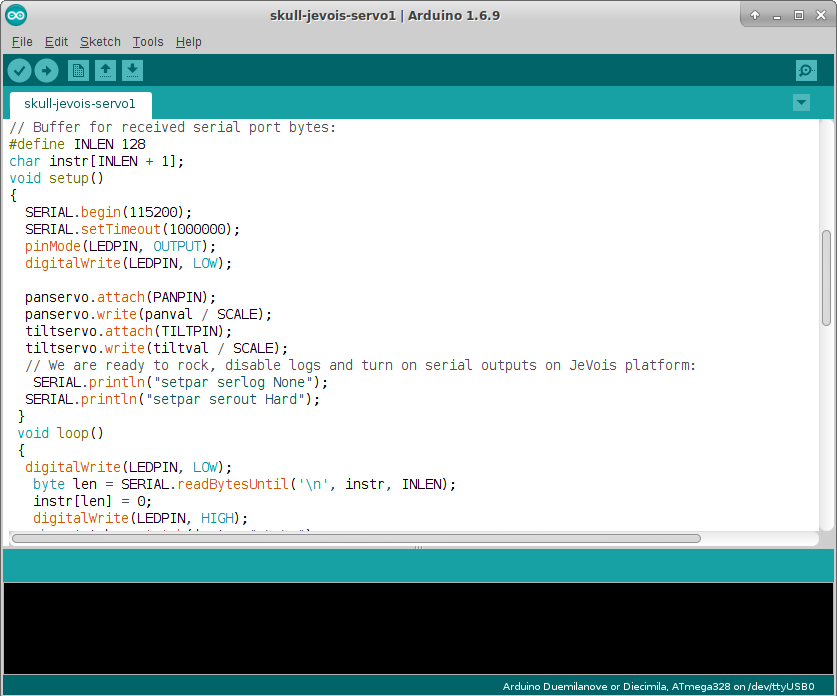
Task: Open the Edit menu
Action: (56, 42)
